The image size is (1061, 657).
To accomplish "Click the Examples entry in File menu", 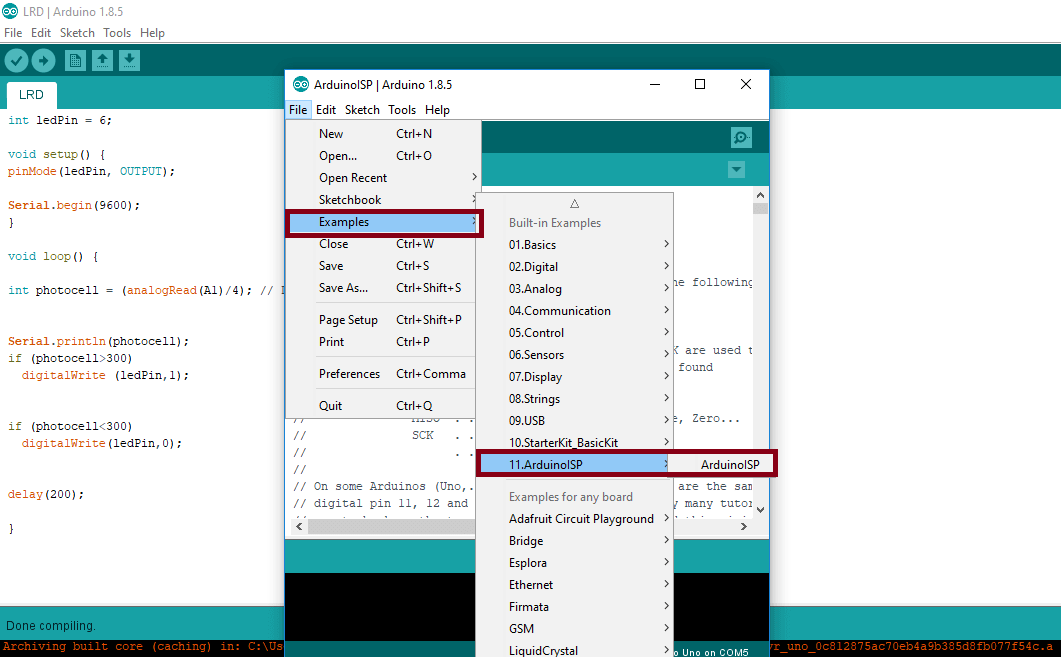I will point(383,222).
